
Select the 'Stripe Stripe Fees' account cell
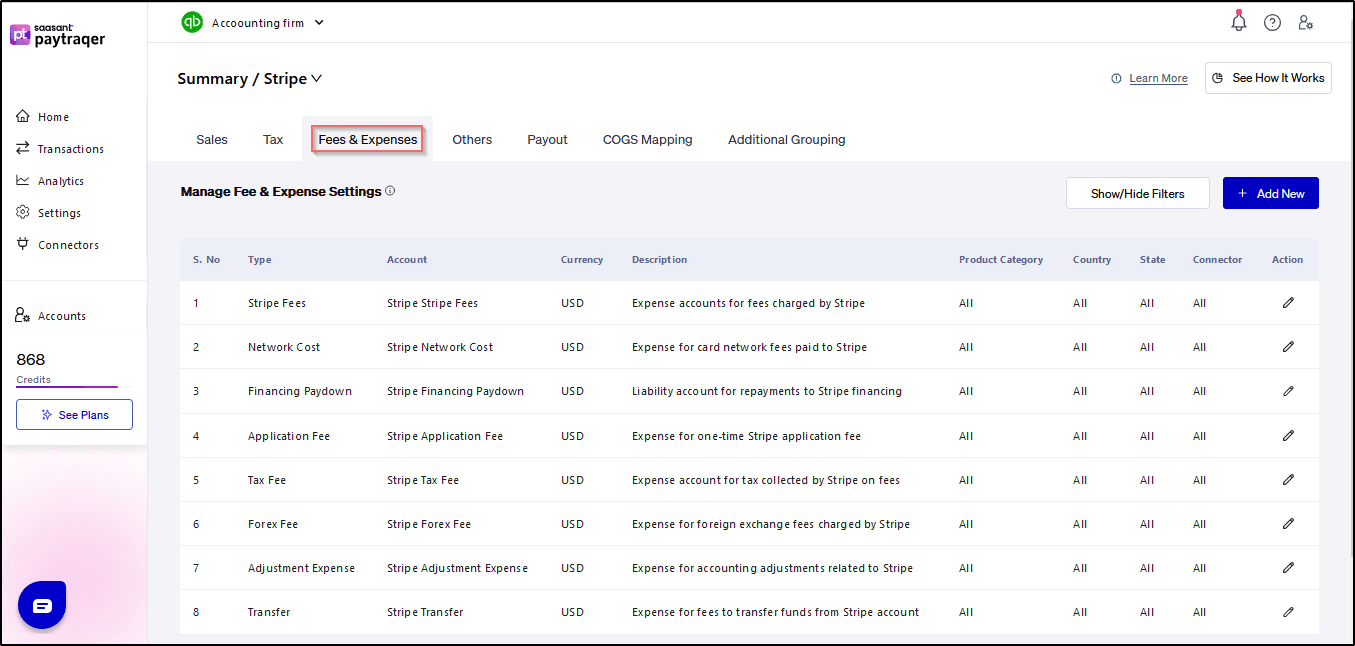click(x=432, y=303)
